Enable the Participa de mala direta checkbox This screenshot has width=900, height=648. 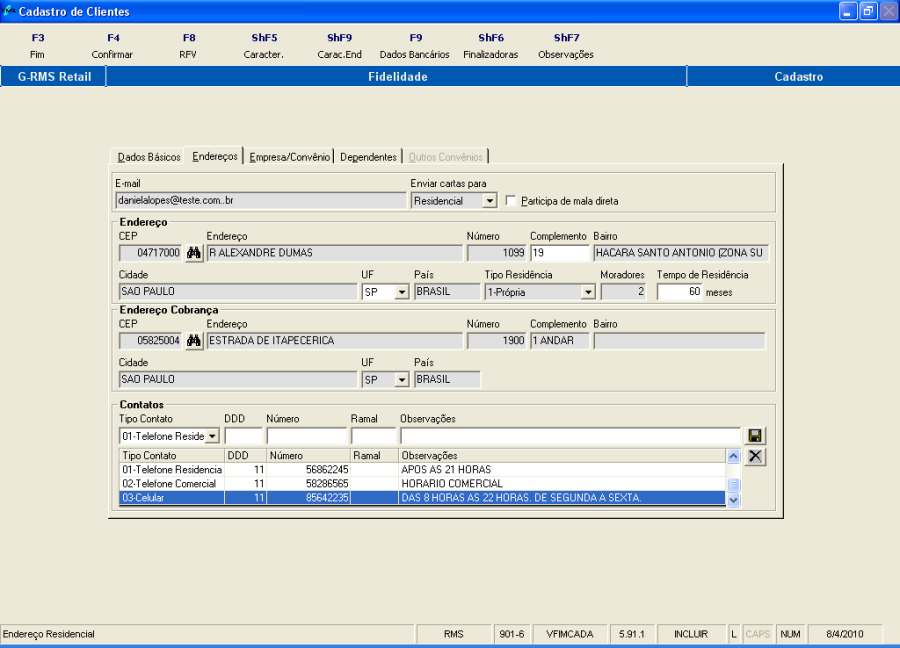512,201
